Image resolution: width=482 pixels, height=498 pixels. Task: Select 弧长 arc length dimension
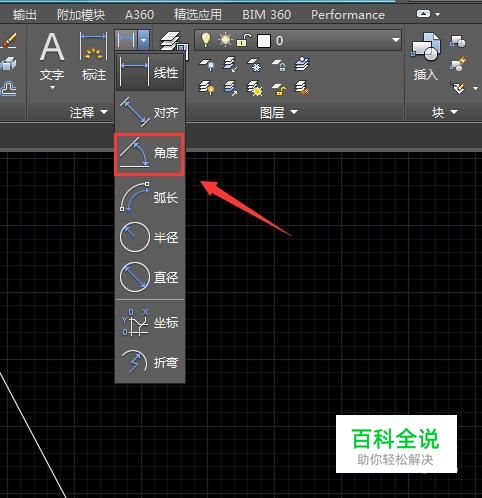pos(150,198)
